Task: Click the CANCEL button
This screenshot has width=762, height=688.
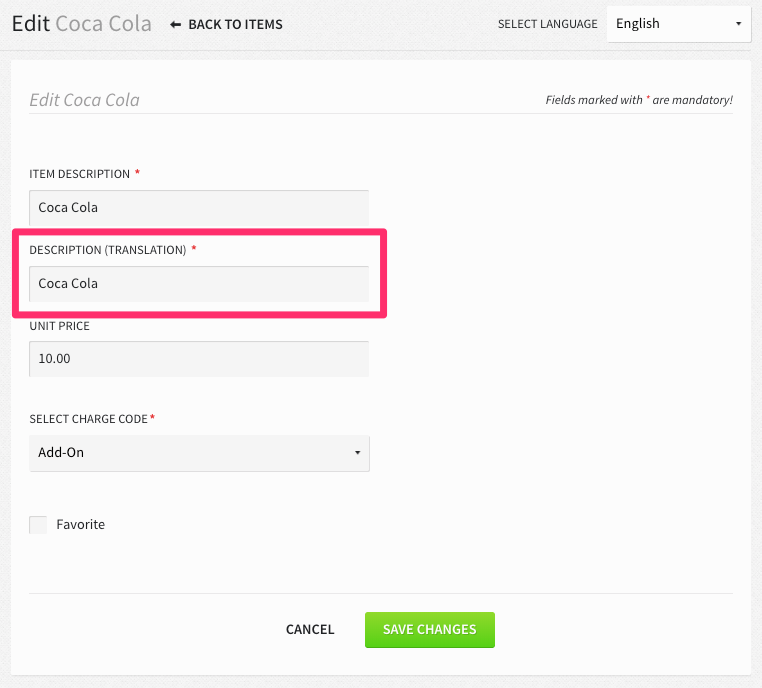Action: tap(310, 630)
